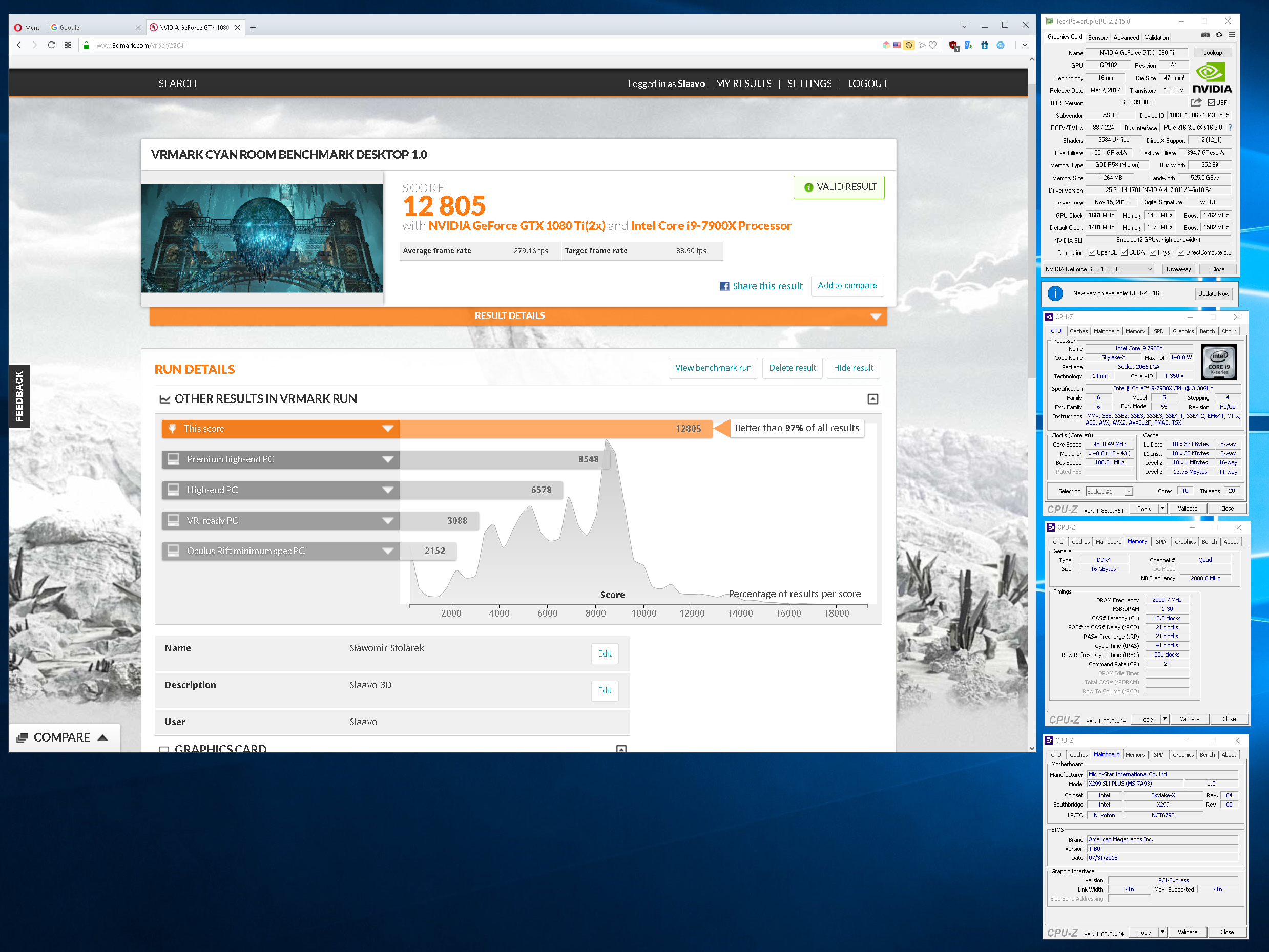The width and height of the screenshot is (1269, 952).
Task: Collapse the Other Results in VRMark Run section
Action: tap(872, 399)
